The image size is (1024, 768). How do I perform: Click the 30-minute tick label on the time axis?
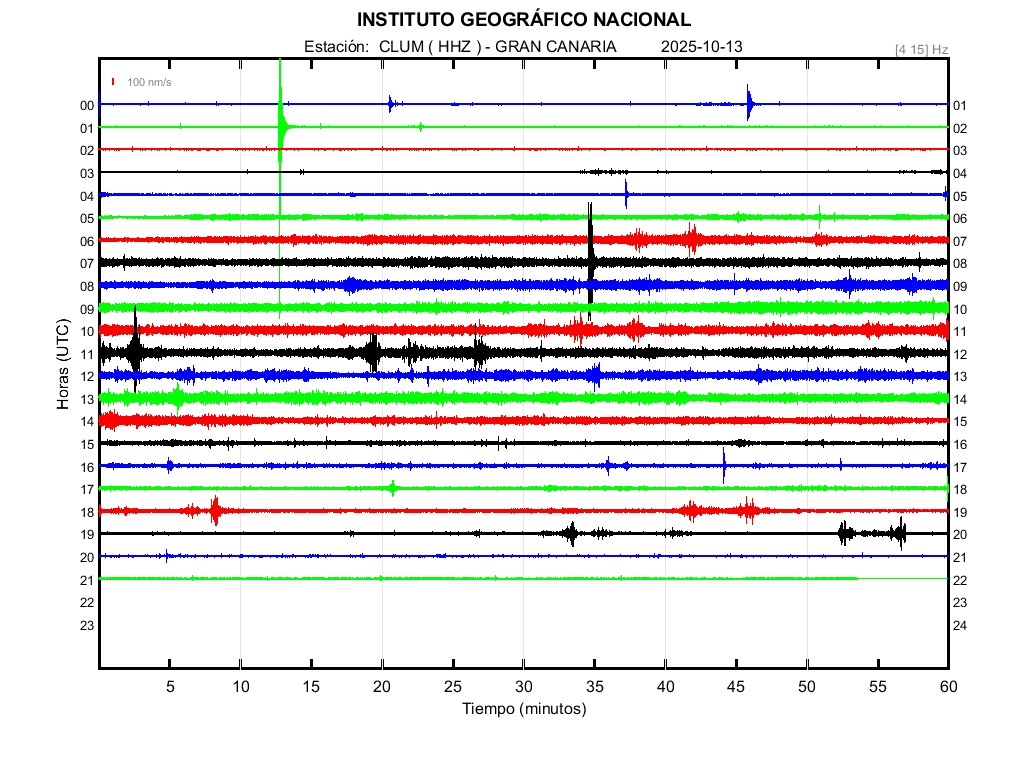[x=523, y=686]
